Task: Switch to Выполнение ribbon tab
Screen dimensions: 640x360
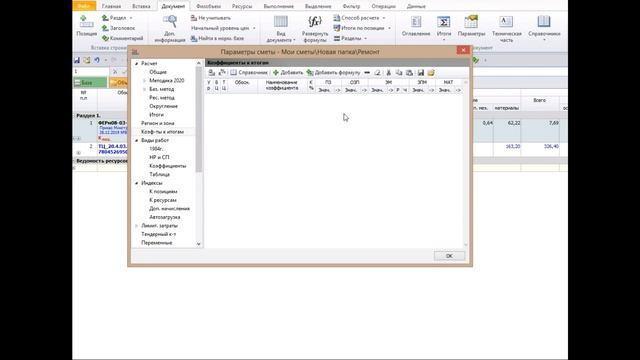Action: click(x=279, y=6)
